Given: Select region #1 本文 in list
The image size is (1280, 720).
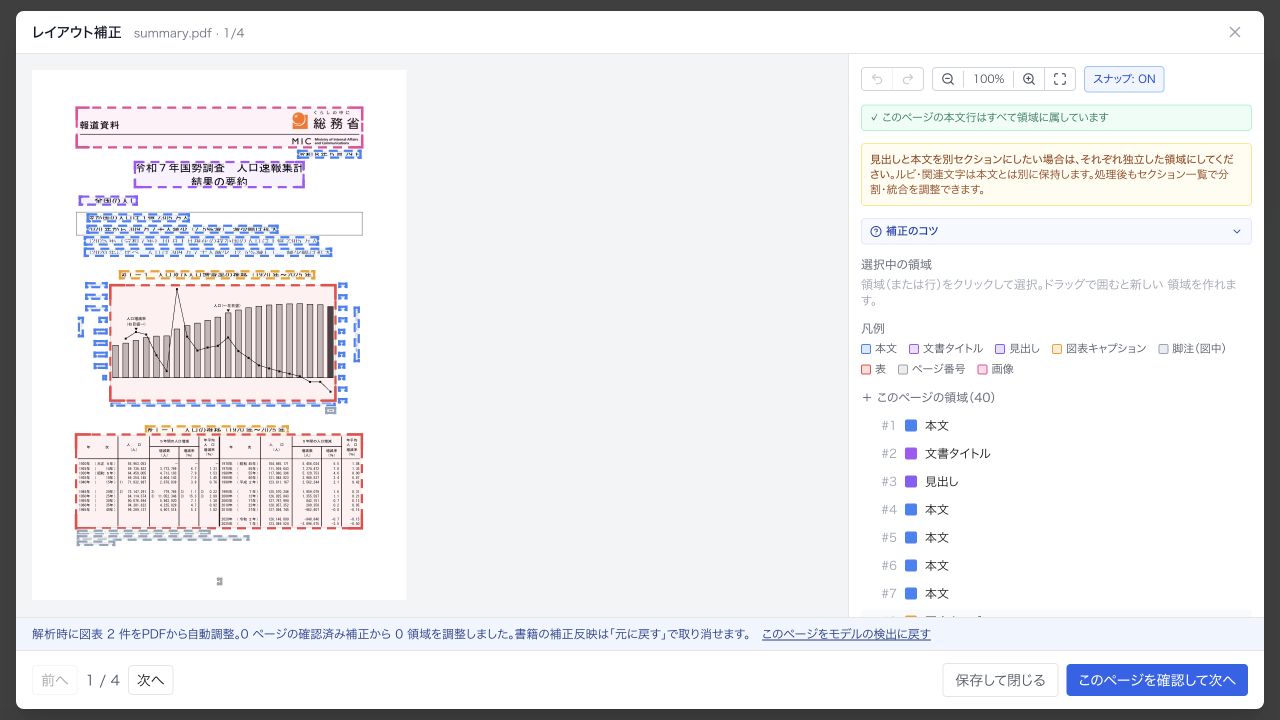Looking at the screenshot, I should click(1056, 425).
